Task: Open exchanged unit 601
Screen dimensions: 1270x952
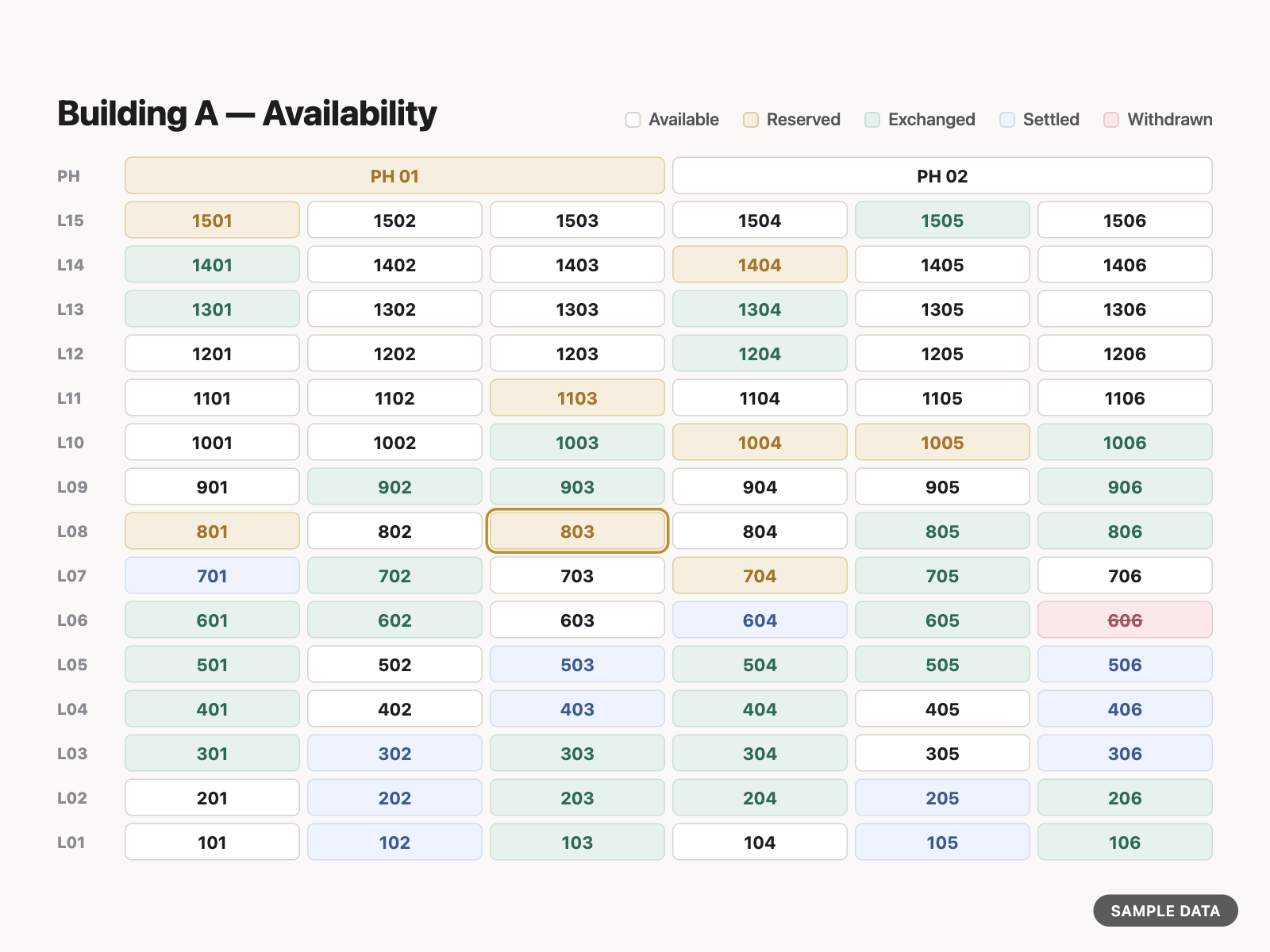Action: (212, 620)
